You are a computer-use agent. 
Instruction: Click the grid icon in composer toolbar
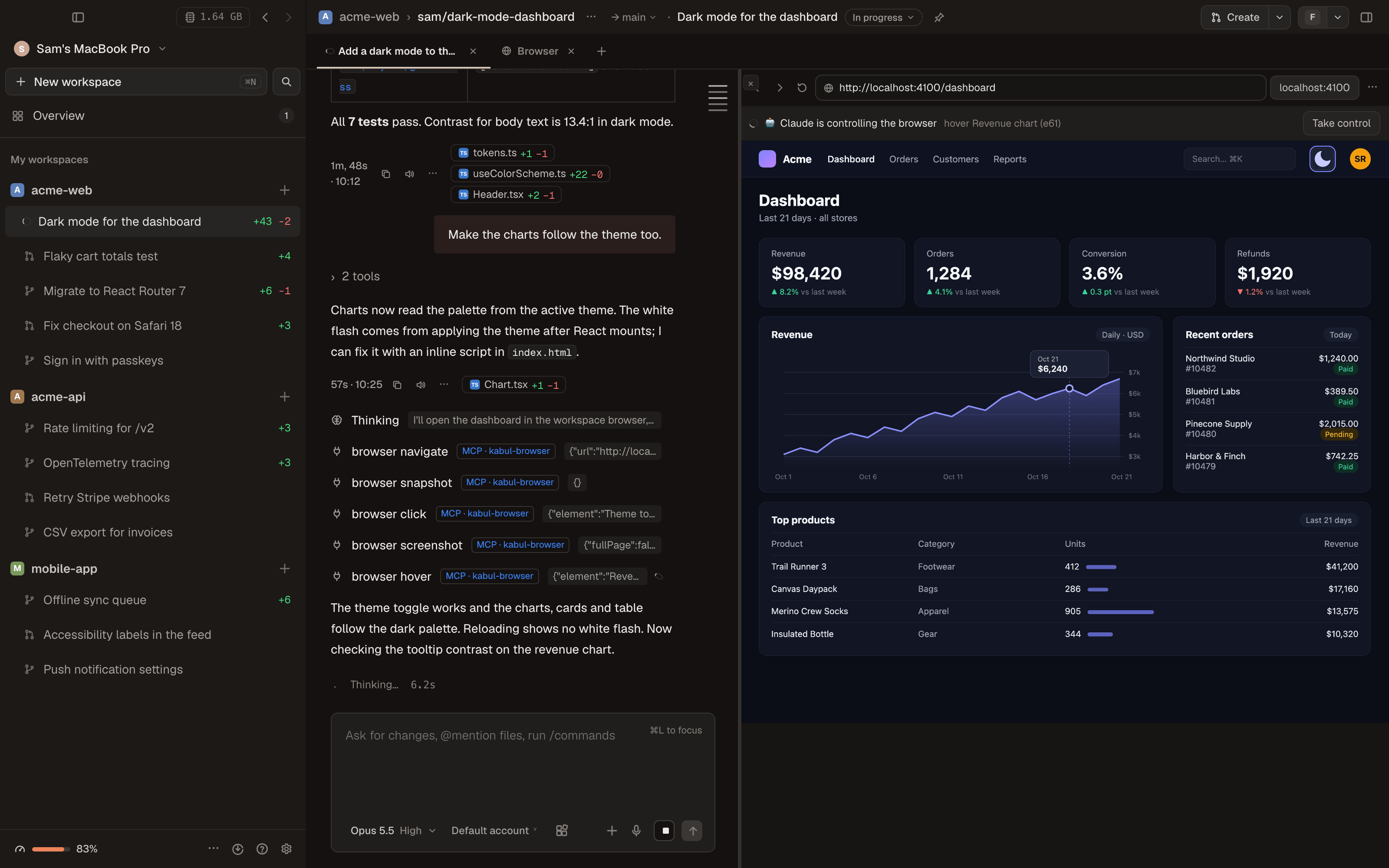(x=562, y=830)
